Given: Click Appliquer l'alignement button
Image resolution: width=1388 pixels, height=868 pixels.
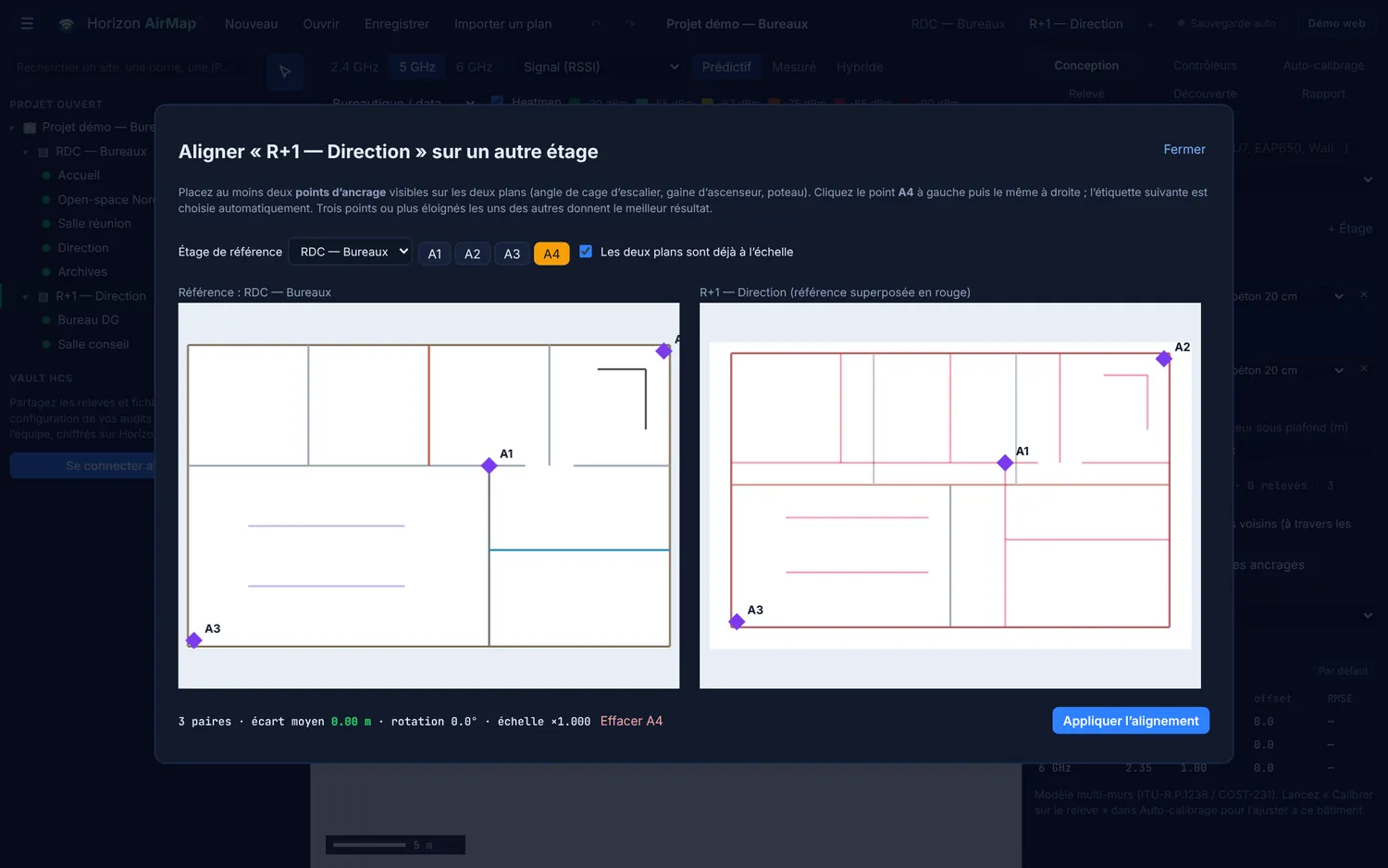Looking at the screenshot, I should coord(1131,721).
